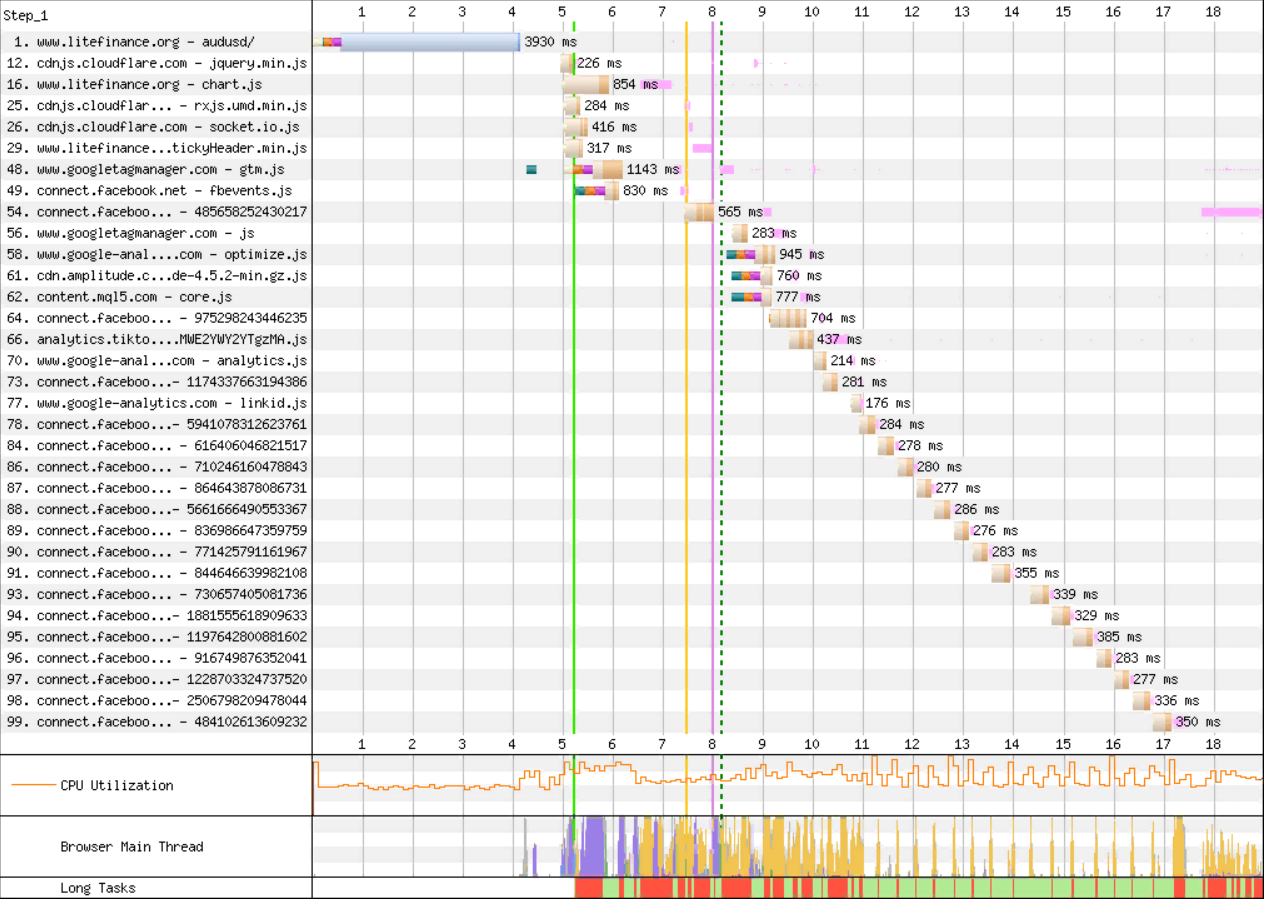
Task: Select the 945 ms timing value
Action: click(x=802, y=255)
